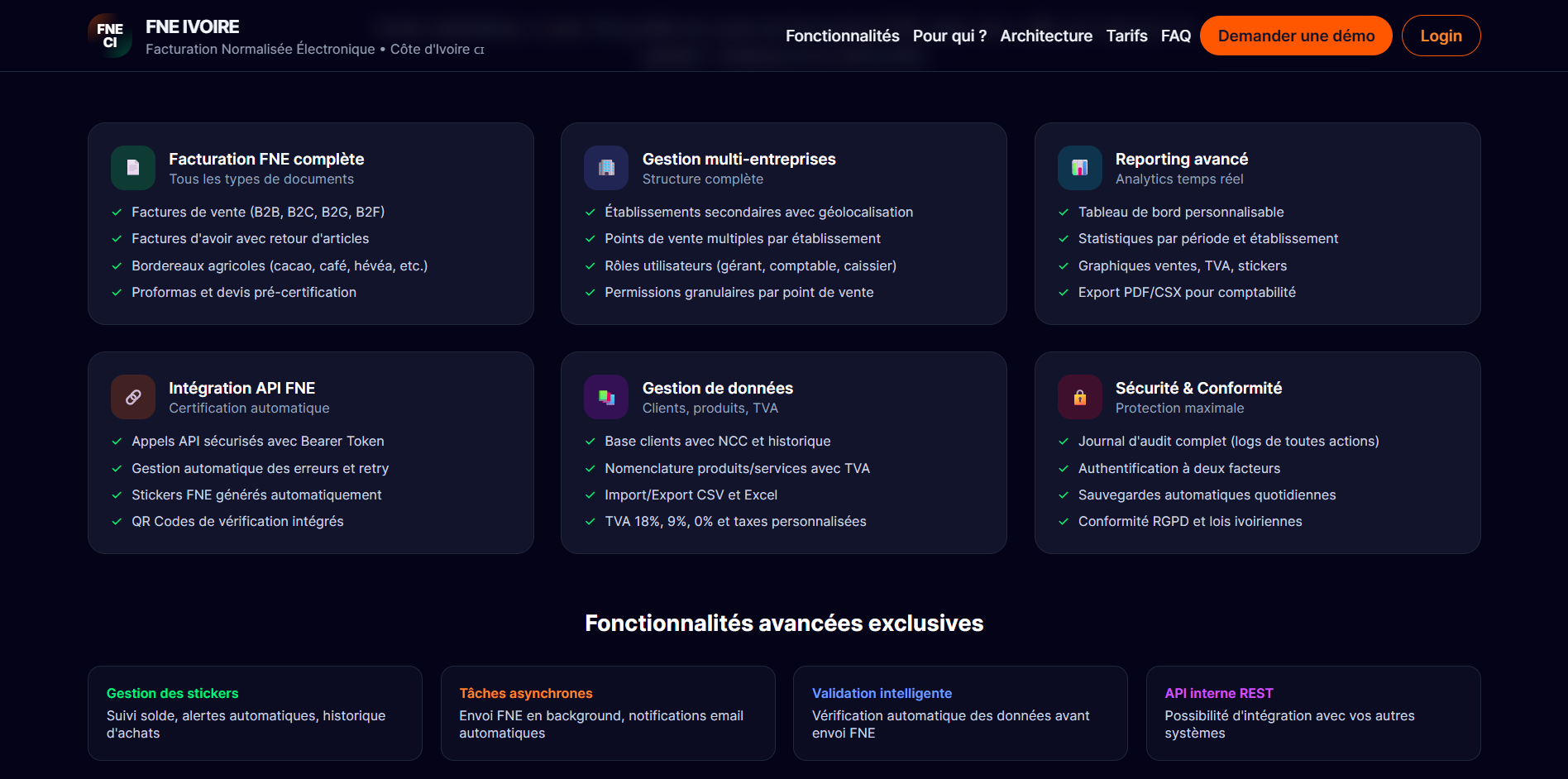Click the checkmark beside Authentification à deux facteurs
1568x779 pixels.
tap(1064, 469)
